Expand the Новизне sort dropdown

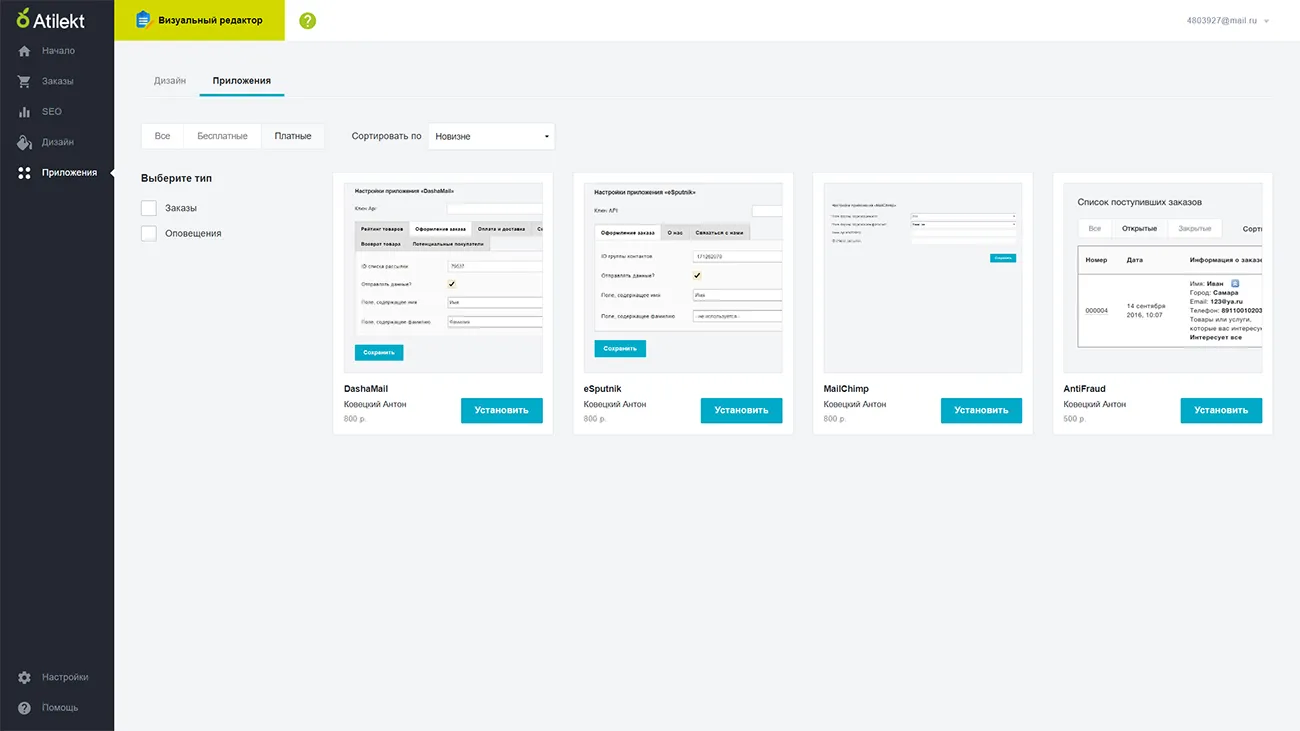point(491,136)
